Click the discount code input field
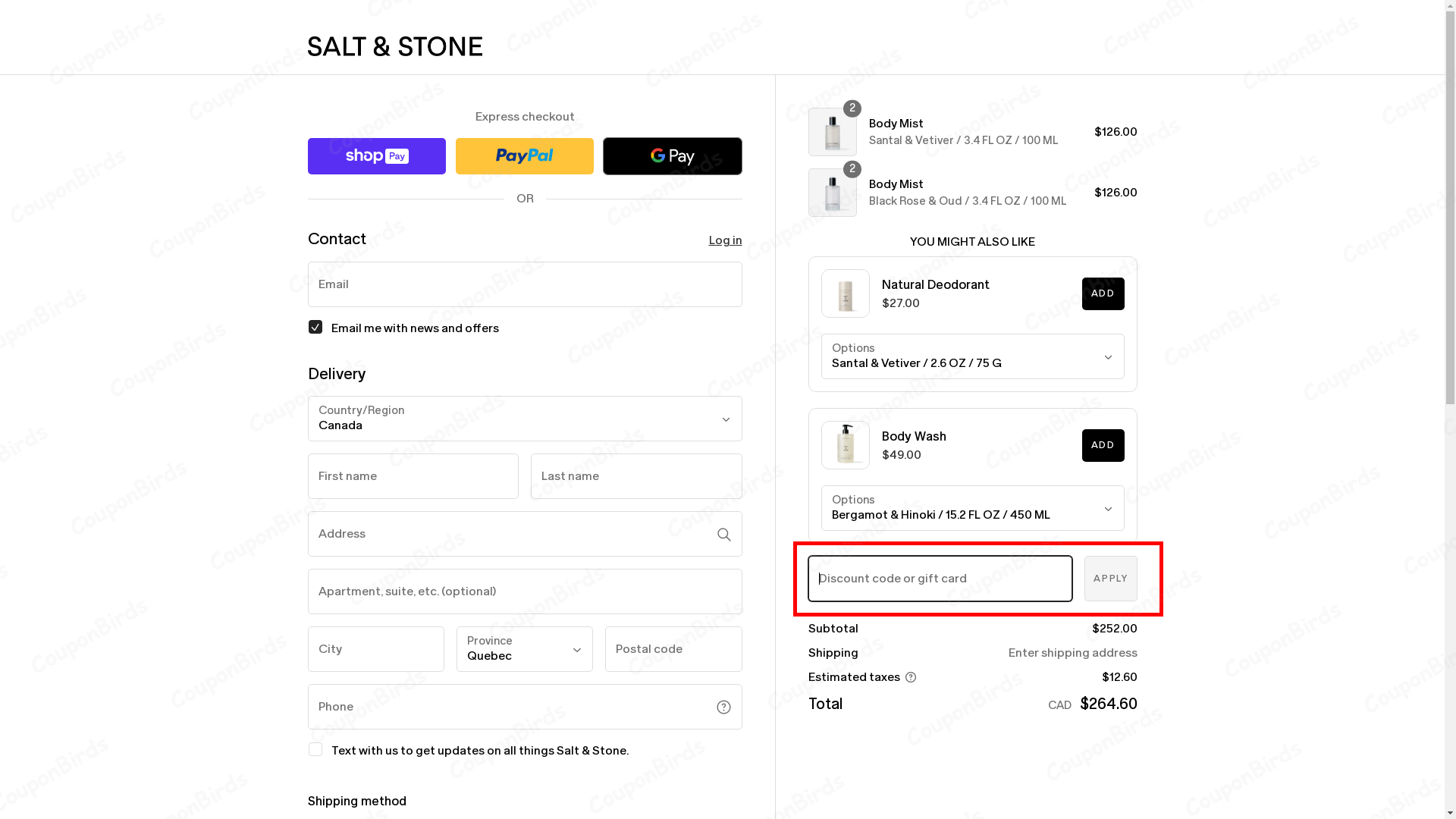This screenshot has width=1456, height=819. 939,578
